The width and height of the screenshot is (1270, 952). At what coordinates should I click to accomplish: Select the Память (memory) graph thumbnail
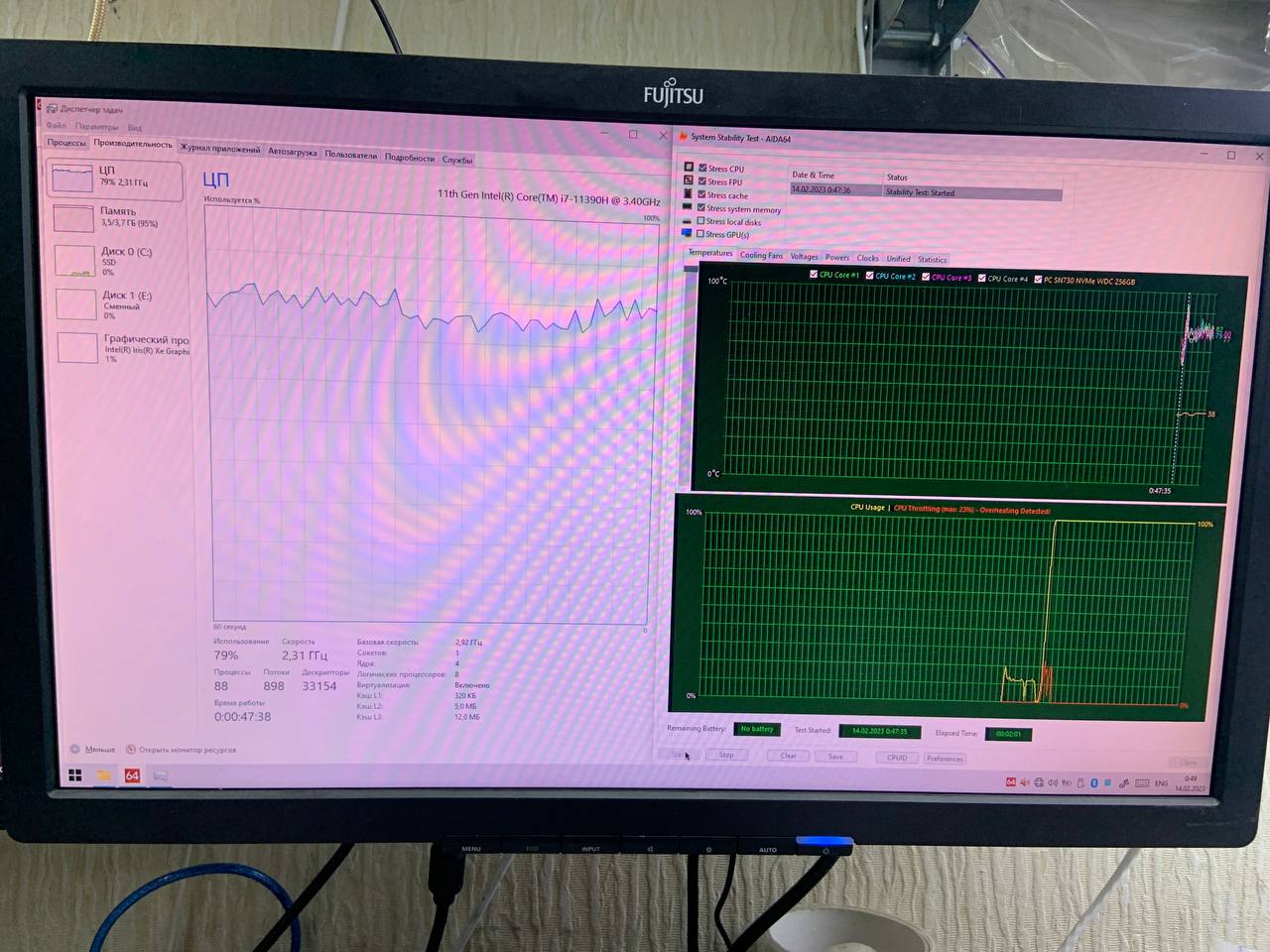tap(74, 218)
